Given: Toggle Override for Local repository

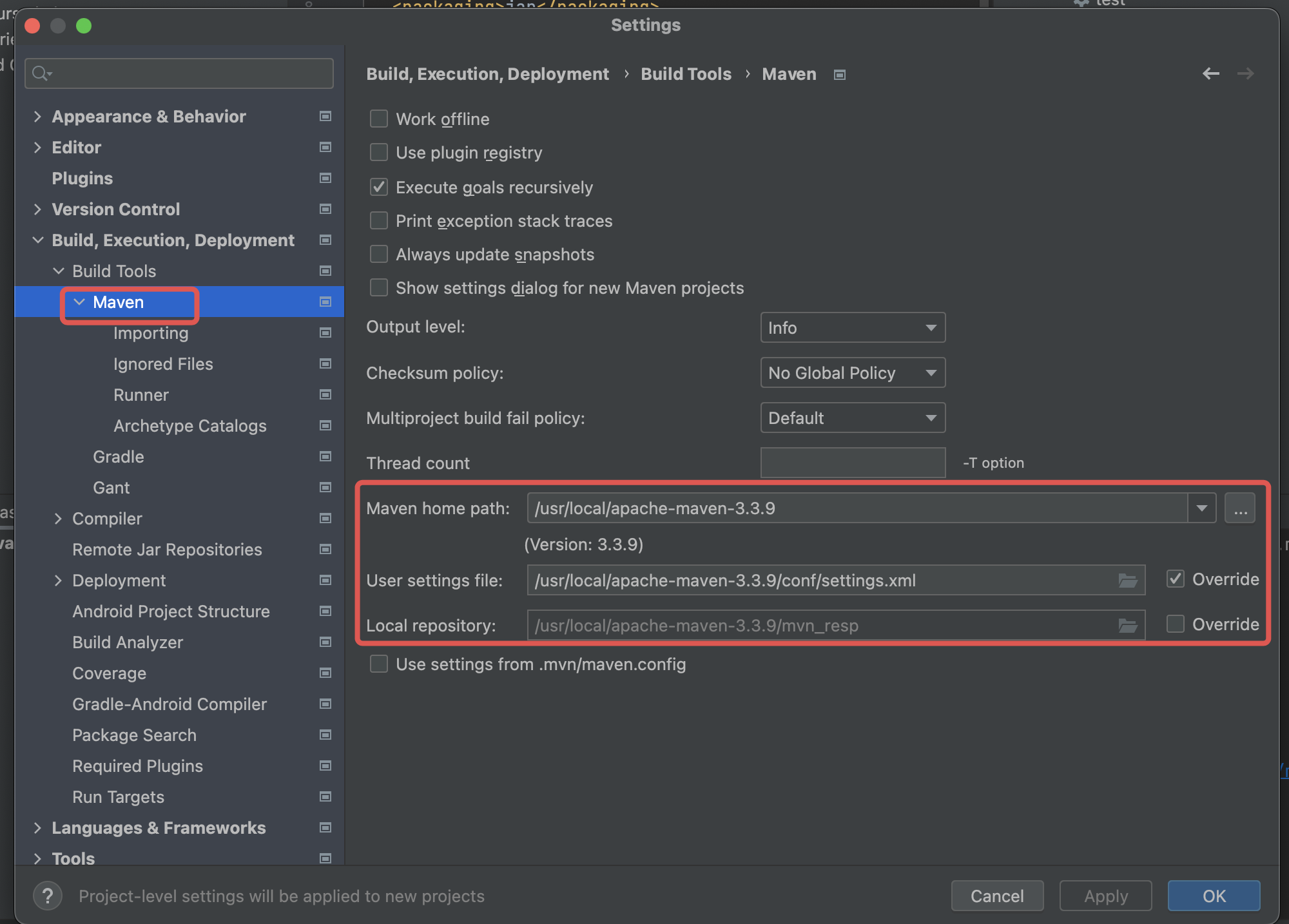Looking at the screenshot, I should [1176, 624].
